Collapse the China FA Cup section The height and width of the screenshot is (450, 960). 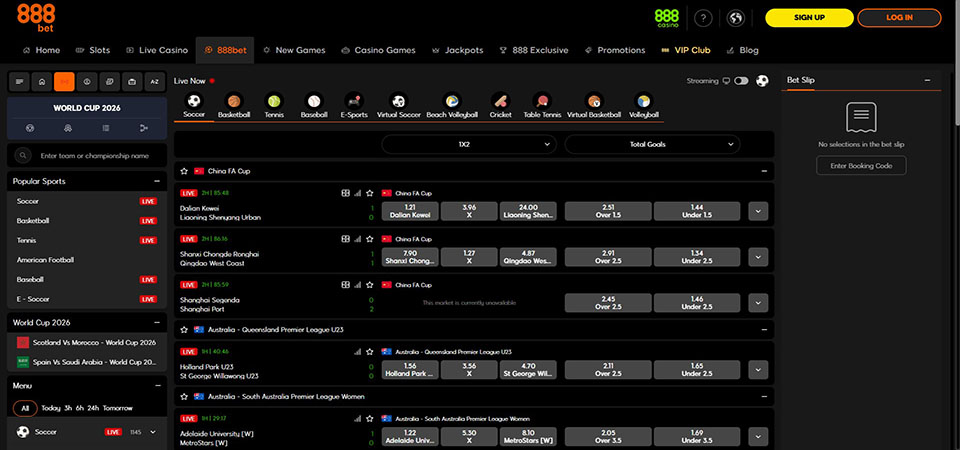[764, 171]
